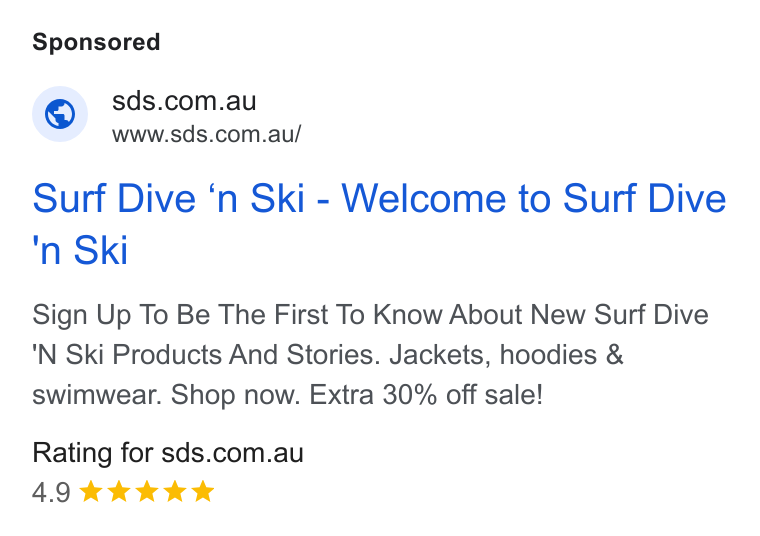This screenshot has height=536, width=760.
Task: Click "Extra 30% off sale!" text
Action: 426,394
